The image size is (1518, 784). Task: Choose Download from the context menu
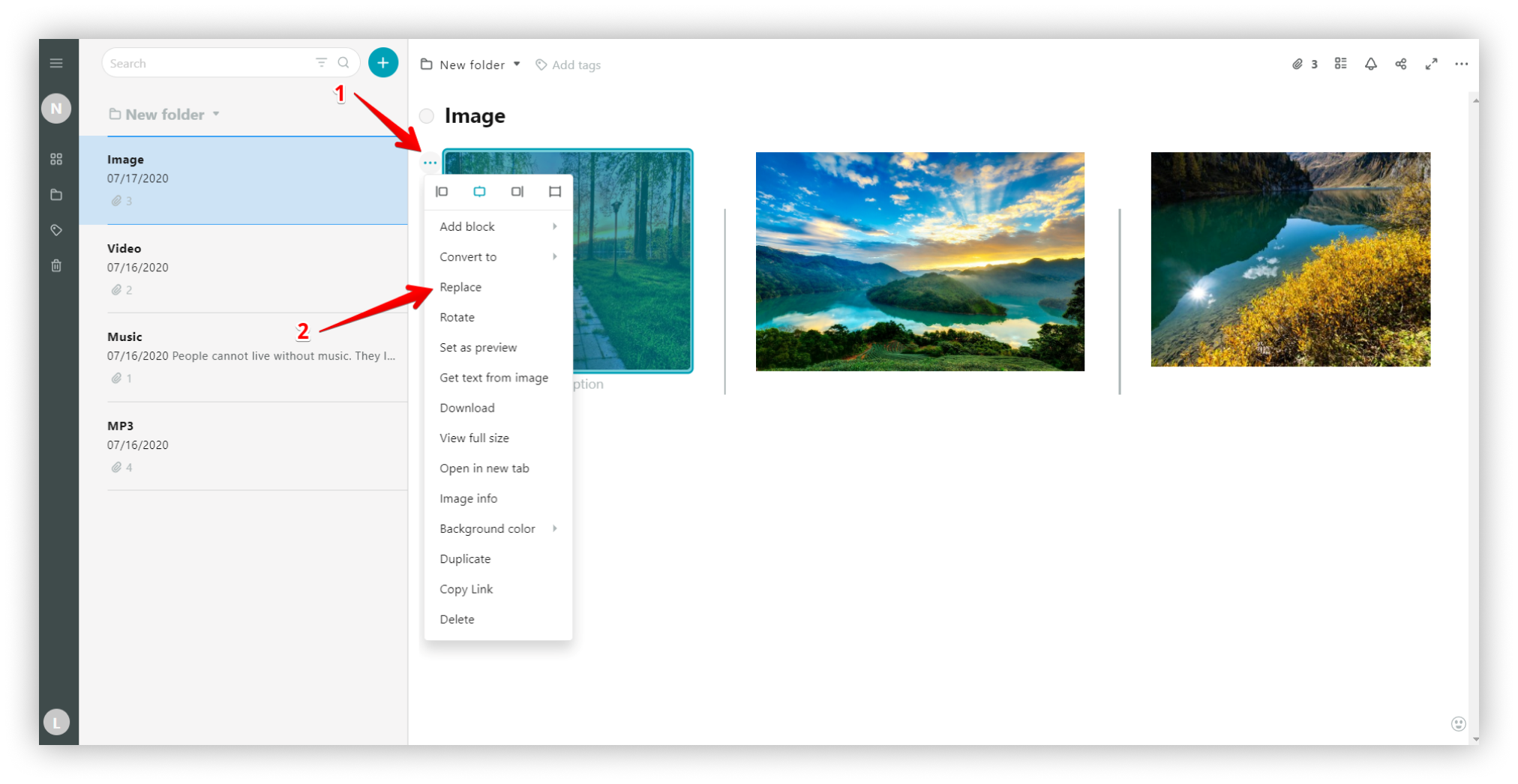(498, 408)
